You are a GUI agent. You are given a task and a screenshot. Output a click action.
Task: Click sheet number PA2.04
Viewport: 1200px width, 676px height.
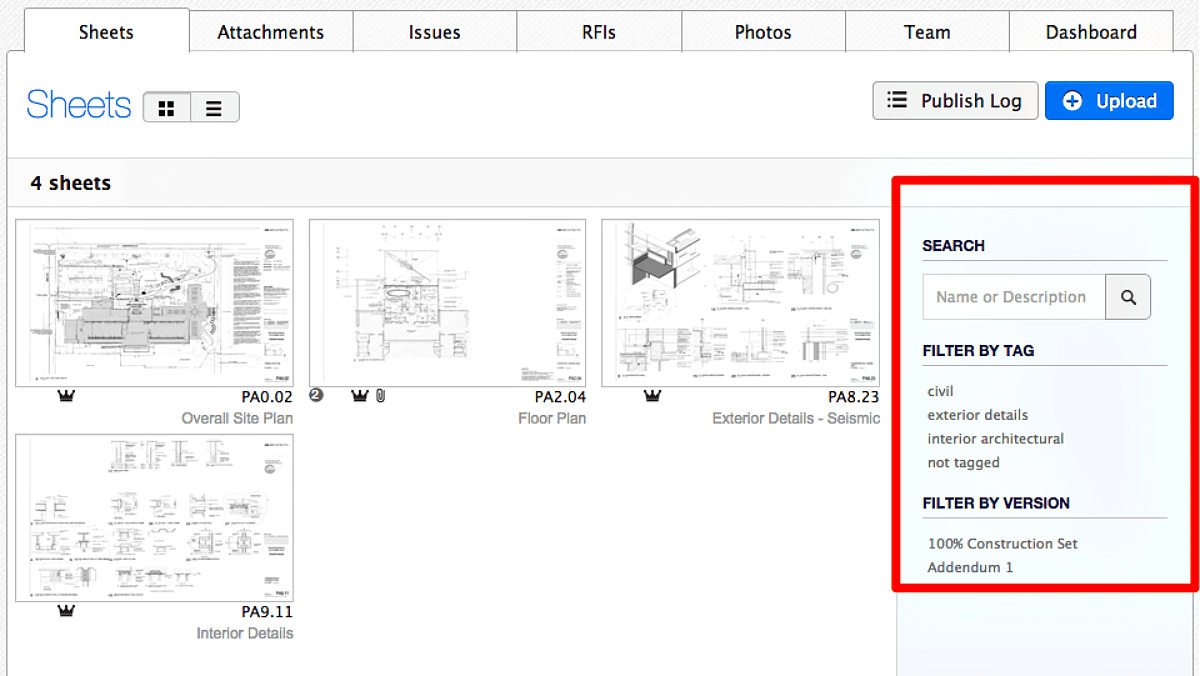coord(560,397)
